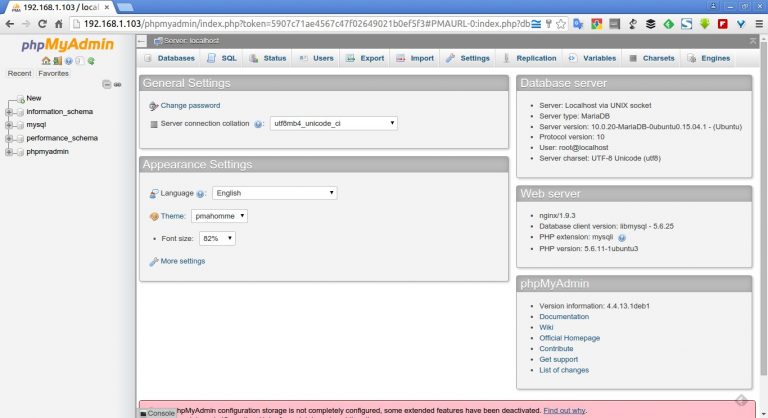Open the Users tab
Image resolution: width=768 pixels, height=418 pixels.
click(316, 58)
